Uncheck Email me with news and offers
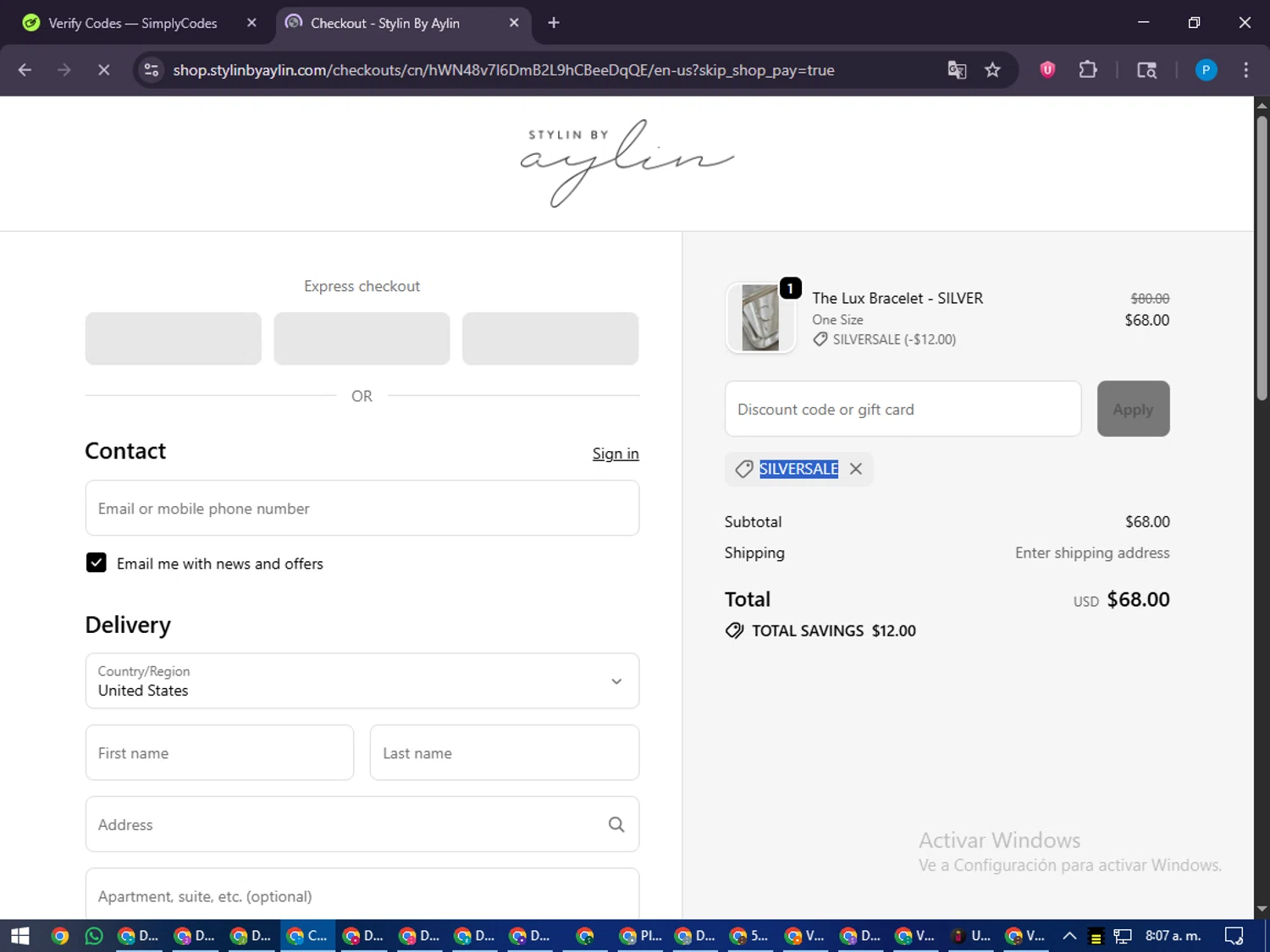Screen dimensions: 1270x952 [97, 563]
